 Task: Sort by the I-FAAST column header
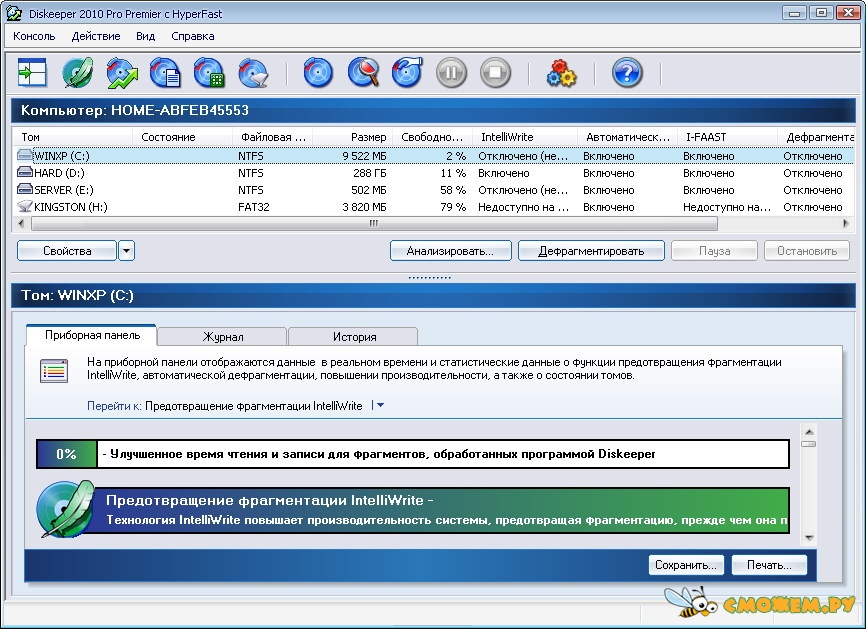point(727,137)
